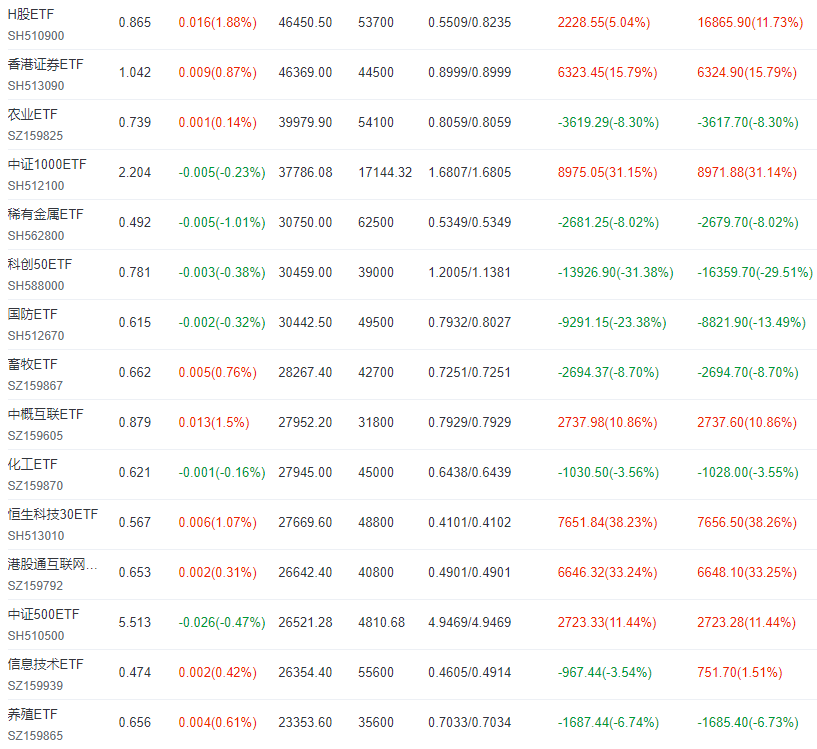This screenshot has width=817, height=749.
Task: Click loss -16359.70(-29.51%)
Action: click(756, 273)
